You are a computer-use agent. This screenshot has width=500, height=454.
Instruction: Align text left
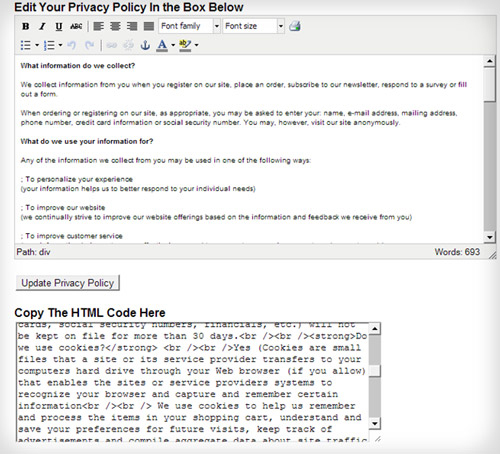pyautogui.click(x=99, y=26)
